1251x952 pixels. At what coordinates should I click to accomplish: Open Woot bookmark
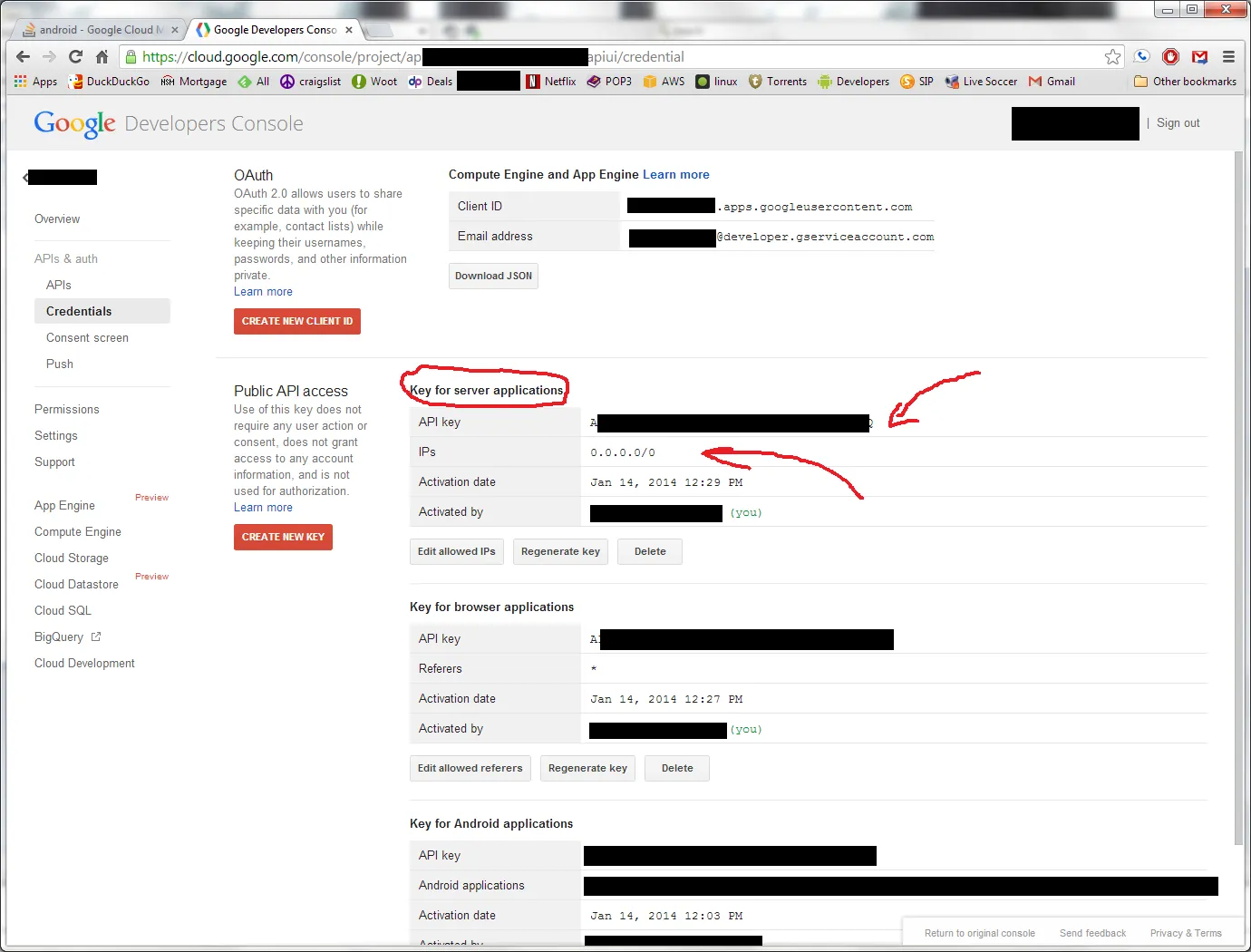pos(374,82)
